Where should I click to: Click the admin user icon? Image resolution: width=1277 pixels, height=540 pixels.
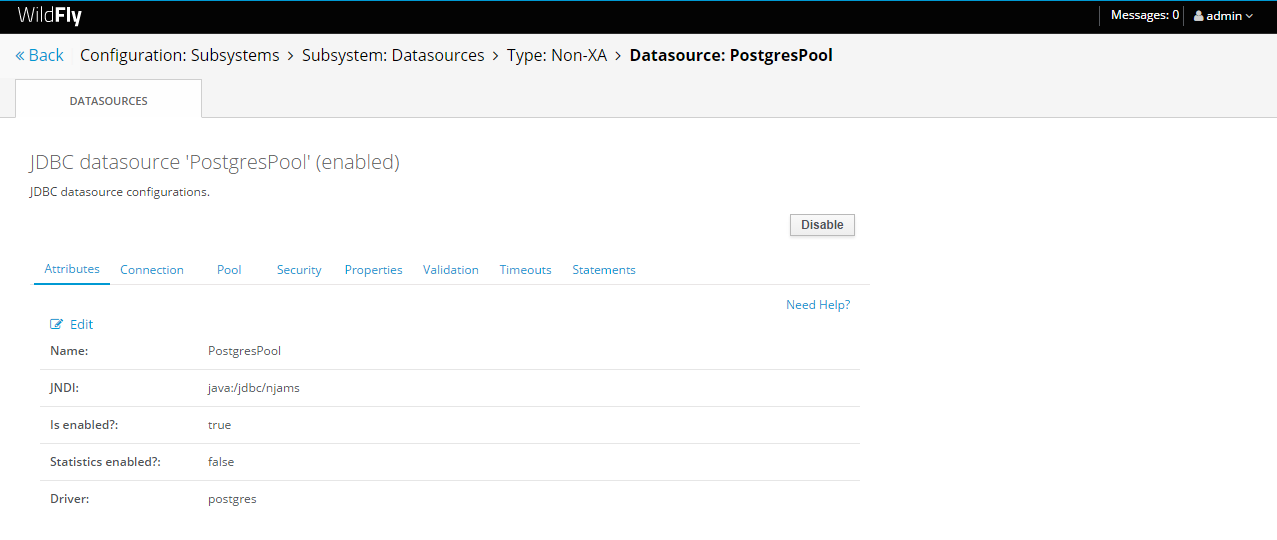point(1199,16)
